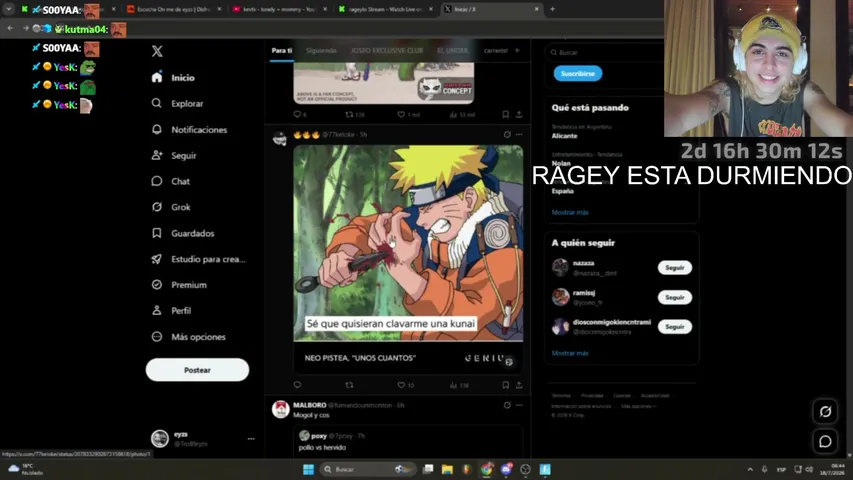Select the Para ti feed tab

click(x=282, y=51)
